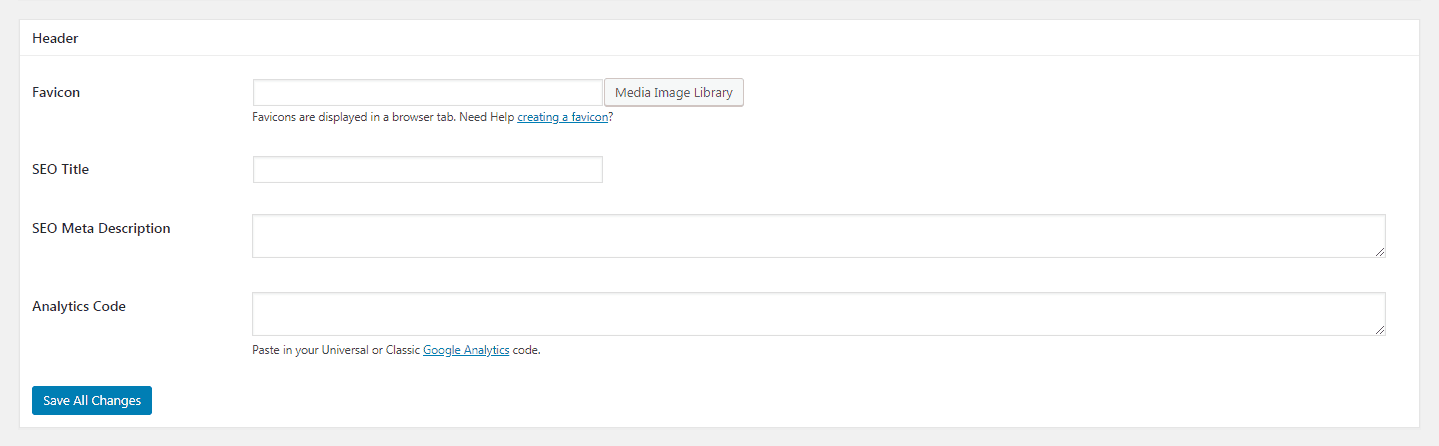Select the Analytics Code label
1439x446 pixels.
tap(79, 306)
